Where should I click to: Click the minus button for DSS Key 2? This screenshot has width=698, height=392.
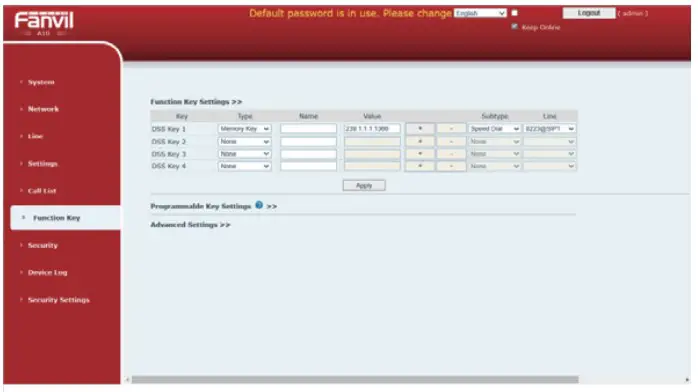pos(451,141)
